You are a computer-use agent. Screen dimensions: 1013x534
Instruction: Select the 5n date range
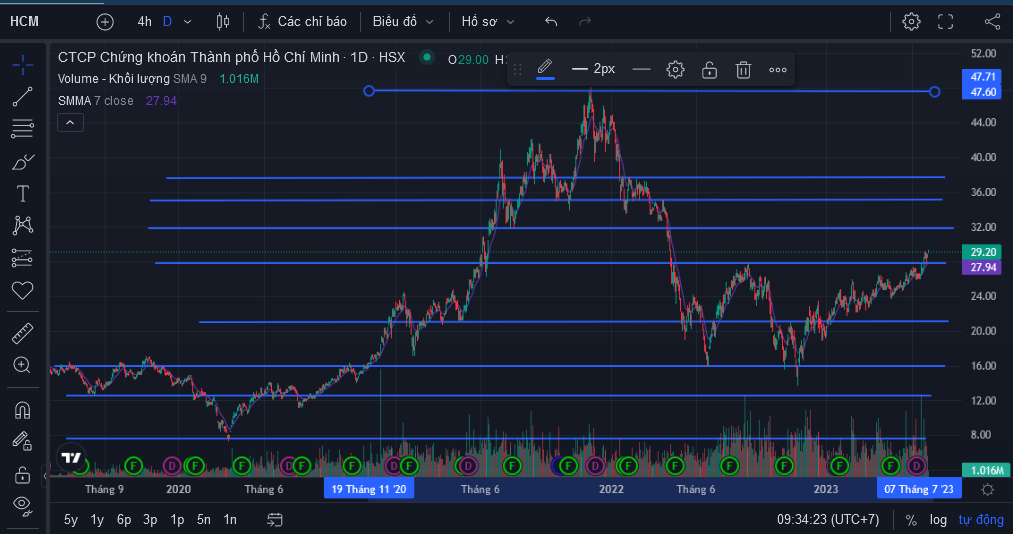(x=204, y=520)
